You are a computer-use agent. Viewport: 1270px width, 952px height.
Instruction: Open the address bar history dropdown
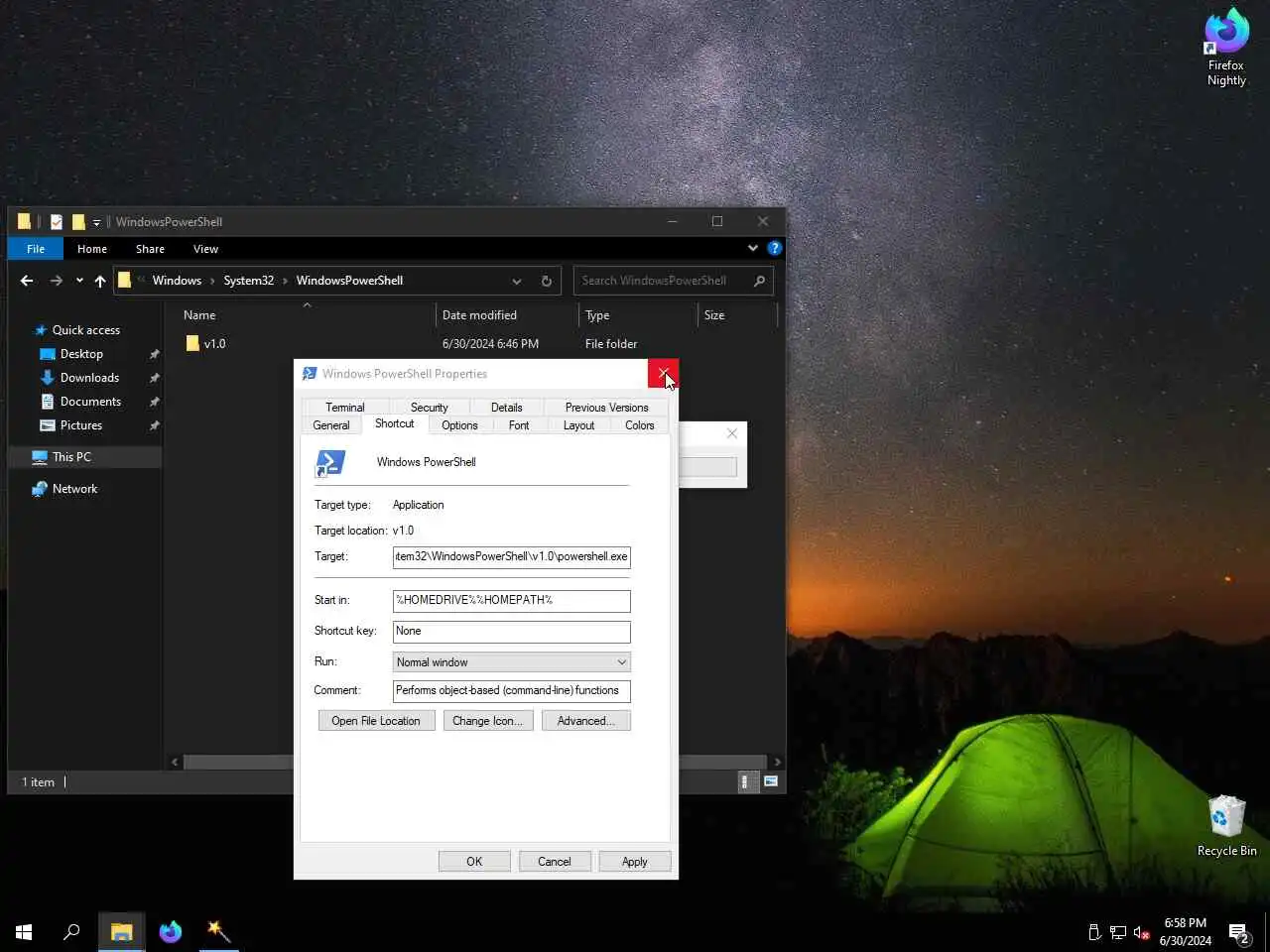[516, 281]
